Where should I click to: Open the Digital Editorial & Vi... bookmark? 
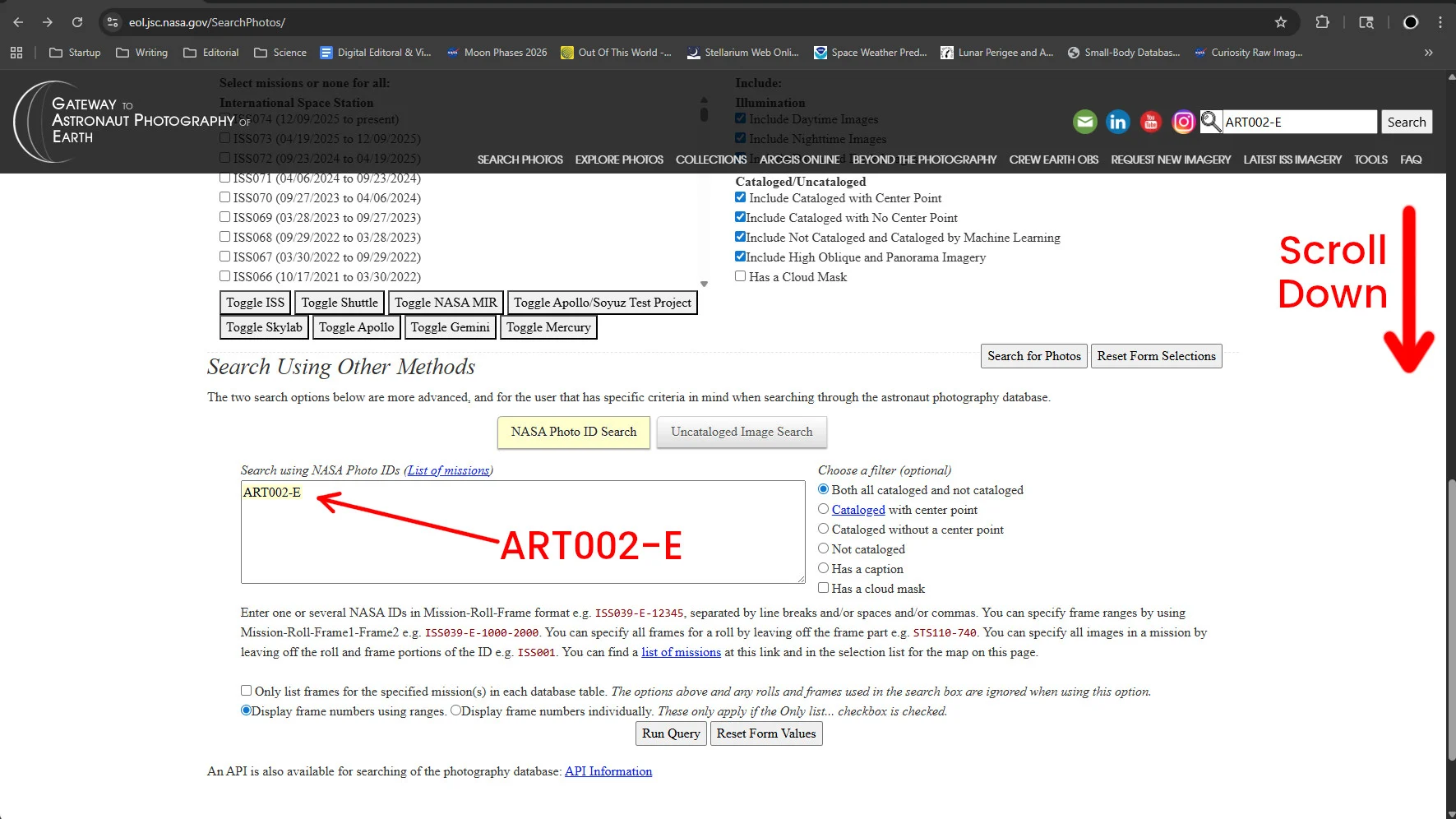(376, 53)
